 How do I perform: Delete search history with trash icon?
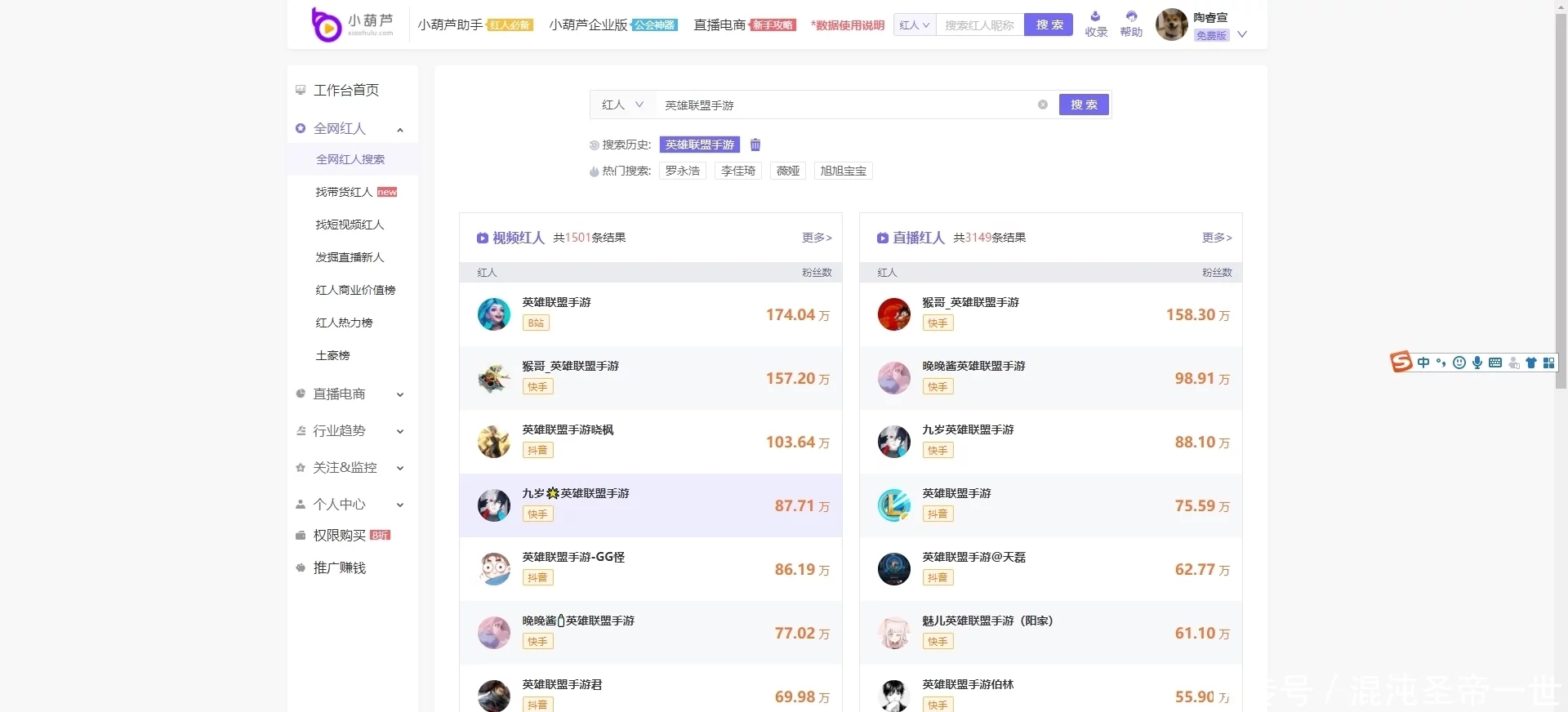755,145
